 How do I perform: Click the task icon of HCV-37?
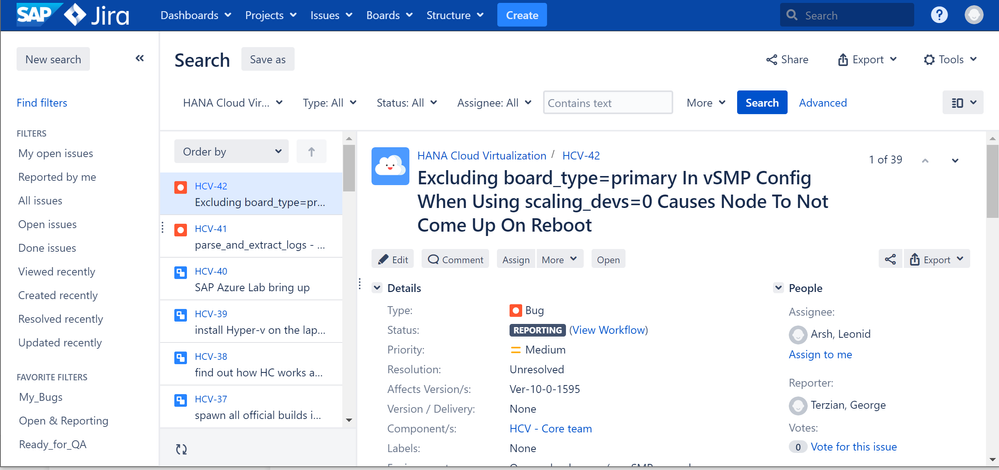click(x=180, y=401)
